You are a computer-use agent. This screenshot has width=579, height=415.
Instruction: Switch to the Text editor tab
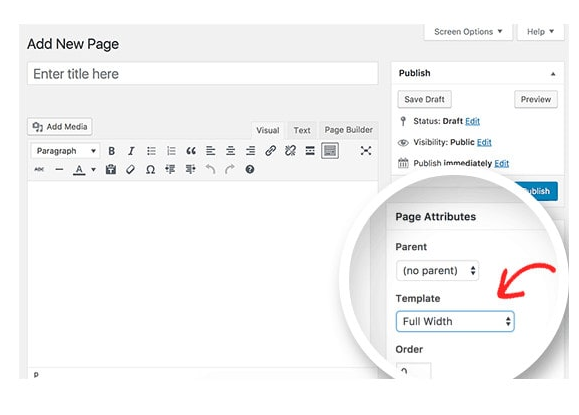pos(302,130)
